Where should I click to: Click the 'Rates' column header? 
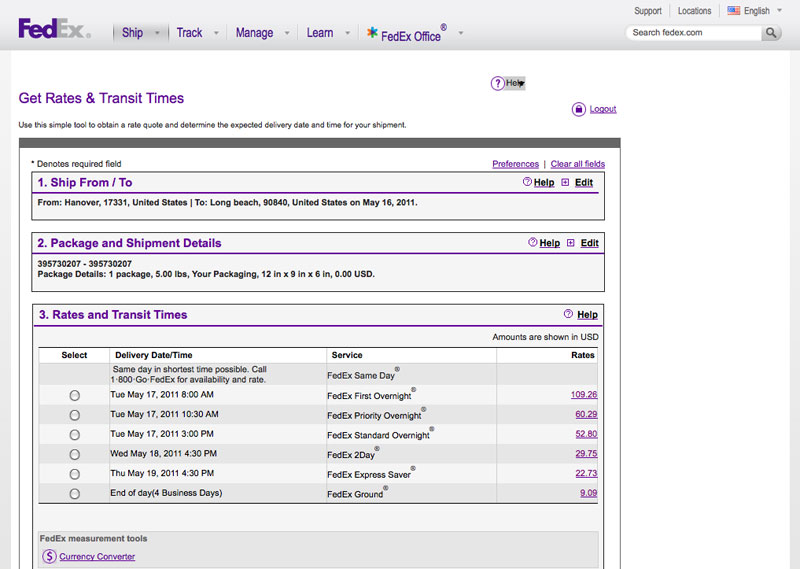[583, 355]
